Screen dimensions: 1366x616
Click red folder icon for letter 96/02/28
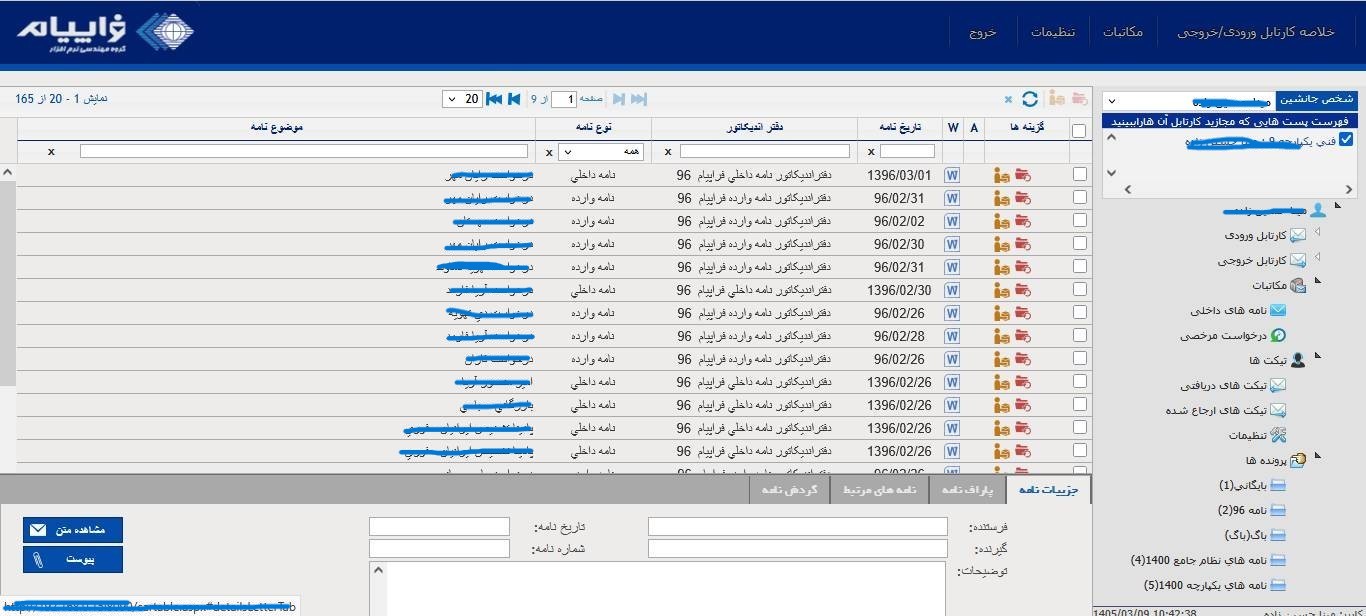[1022, 336]
